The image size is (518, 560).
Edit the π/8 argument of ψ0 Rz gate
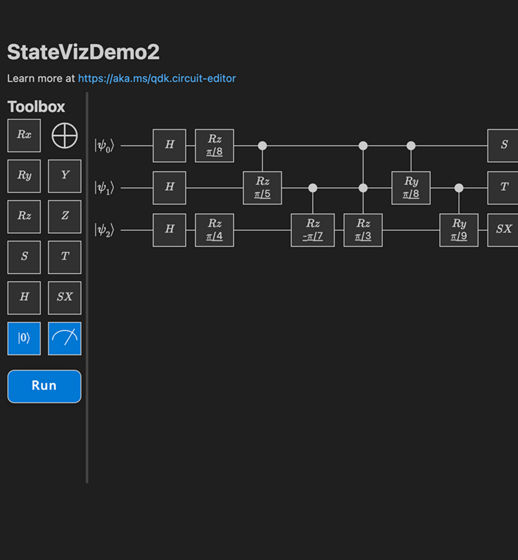click(x=214, y=152)
